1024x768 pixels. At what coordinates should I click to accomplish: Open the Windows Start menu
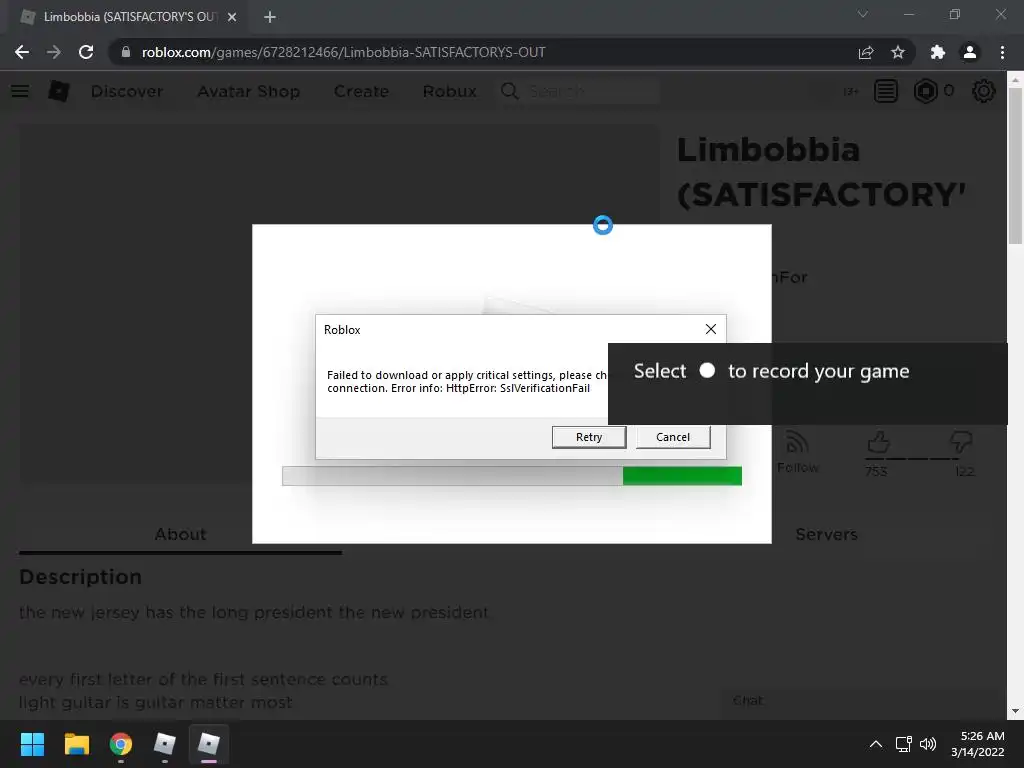coord(32,744)
